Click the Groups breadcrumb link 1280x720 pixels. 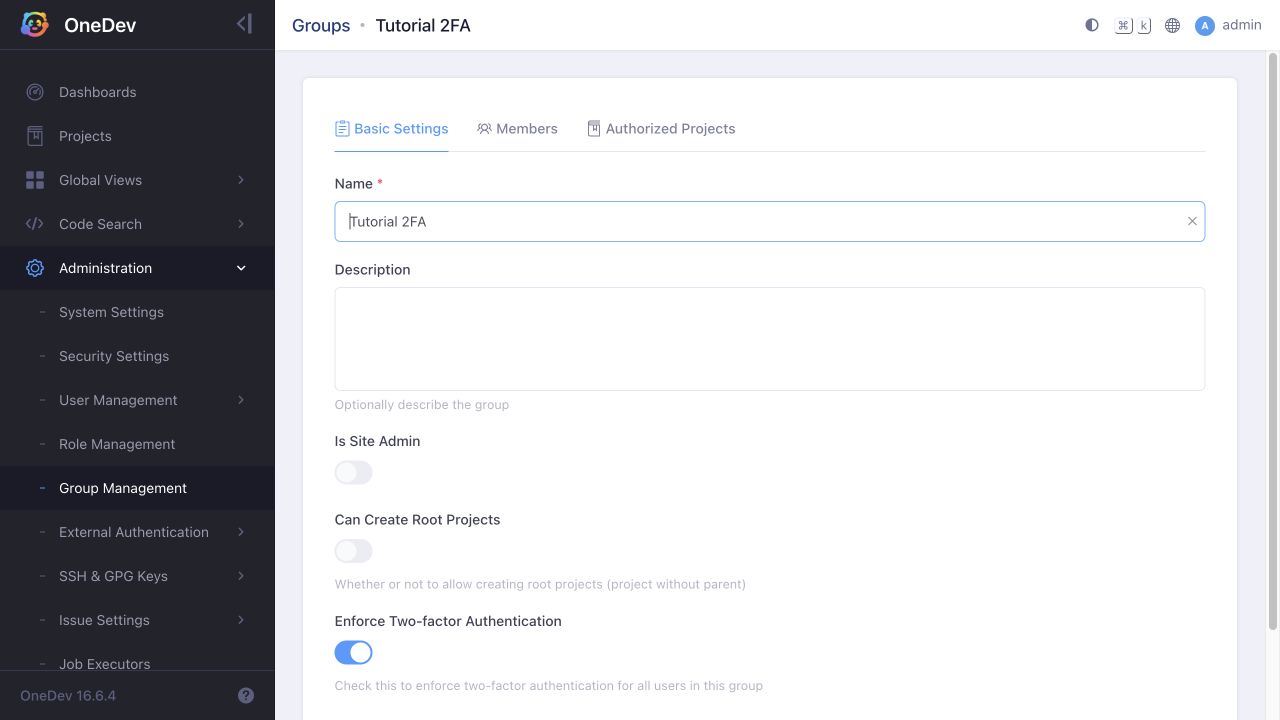tap(321, 25)
